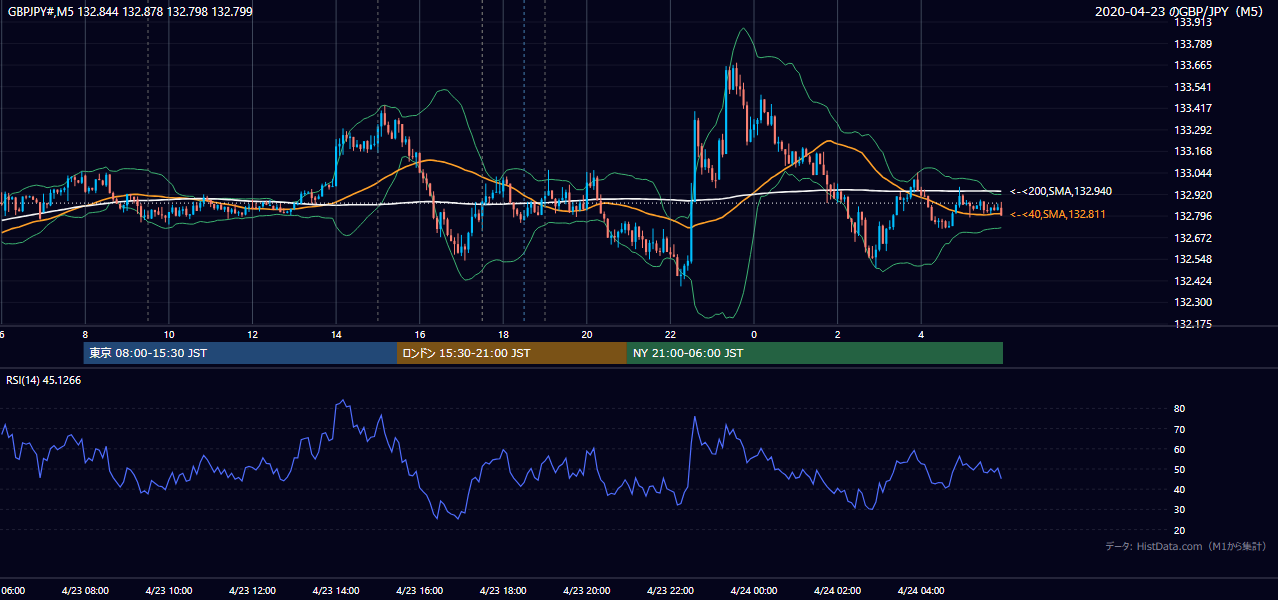Image resolution: width=1278 pixels, height=600 pixels.
Task: Click RSI scale level 70
Action: (1180, 429)
